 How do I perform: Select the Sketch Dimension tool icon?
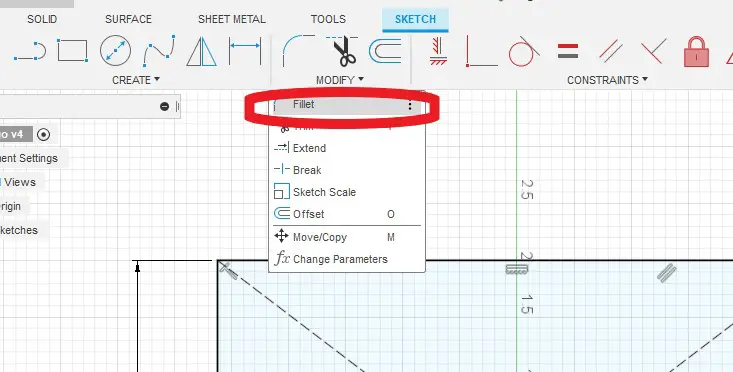[245, 51]
